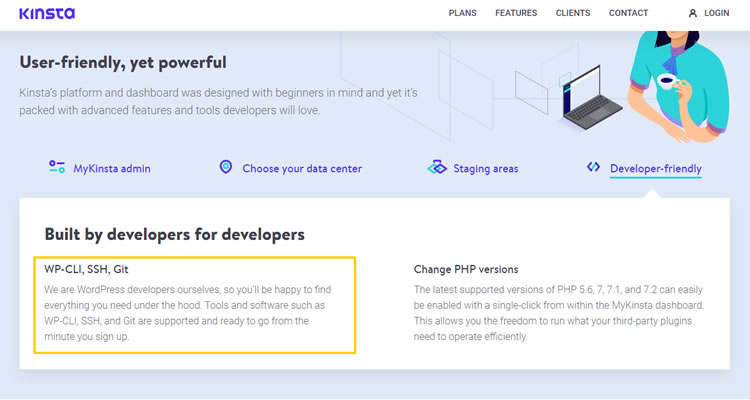
Task: Open the Features menu item
Action: [516, 13]
